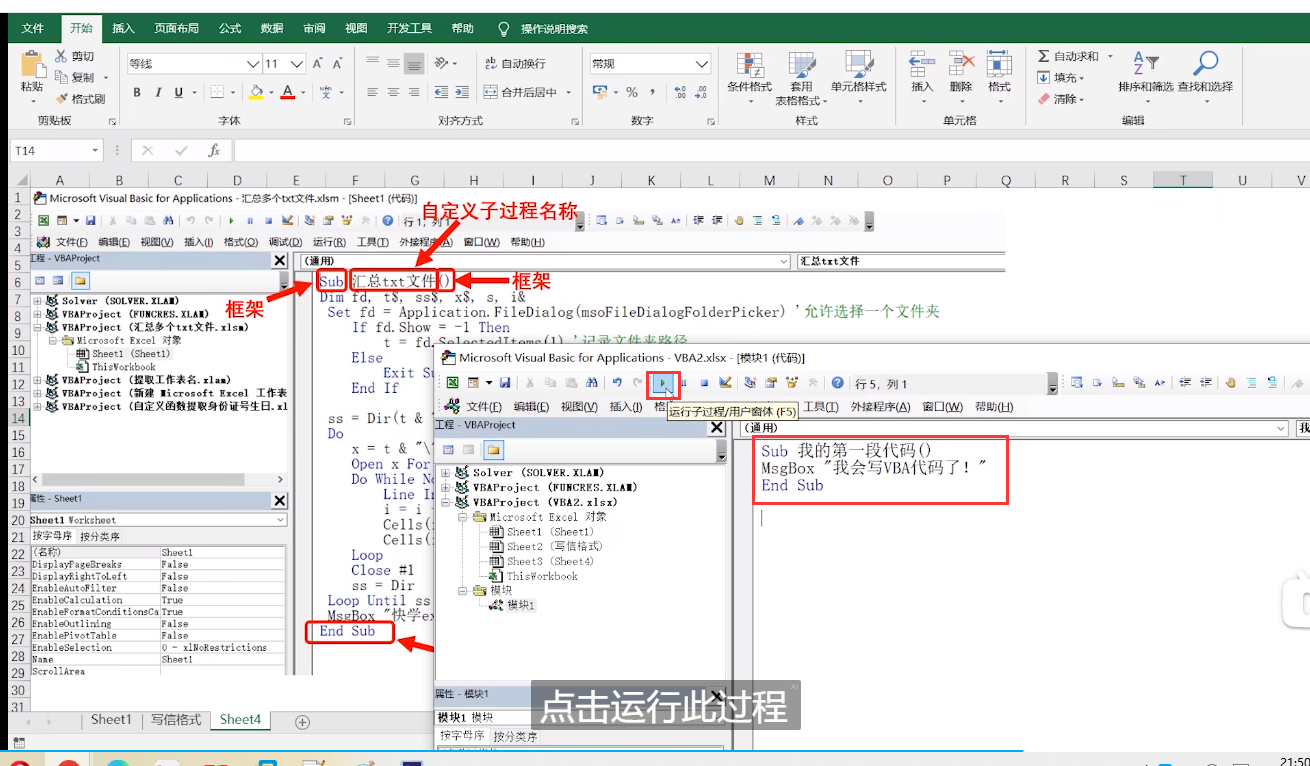The image size is (1310, 766).
Task: Open the Name Box dropdown beside T14
Action: click(95, 151)
